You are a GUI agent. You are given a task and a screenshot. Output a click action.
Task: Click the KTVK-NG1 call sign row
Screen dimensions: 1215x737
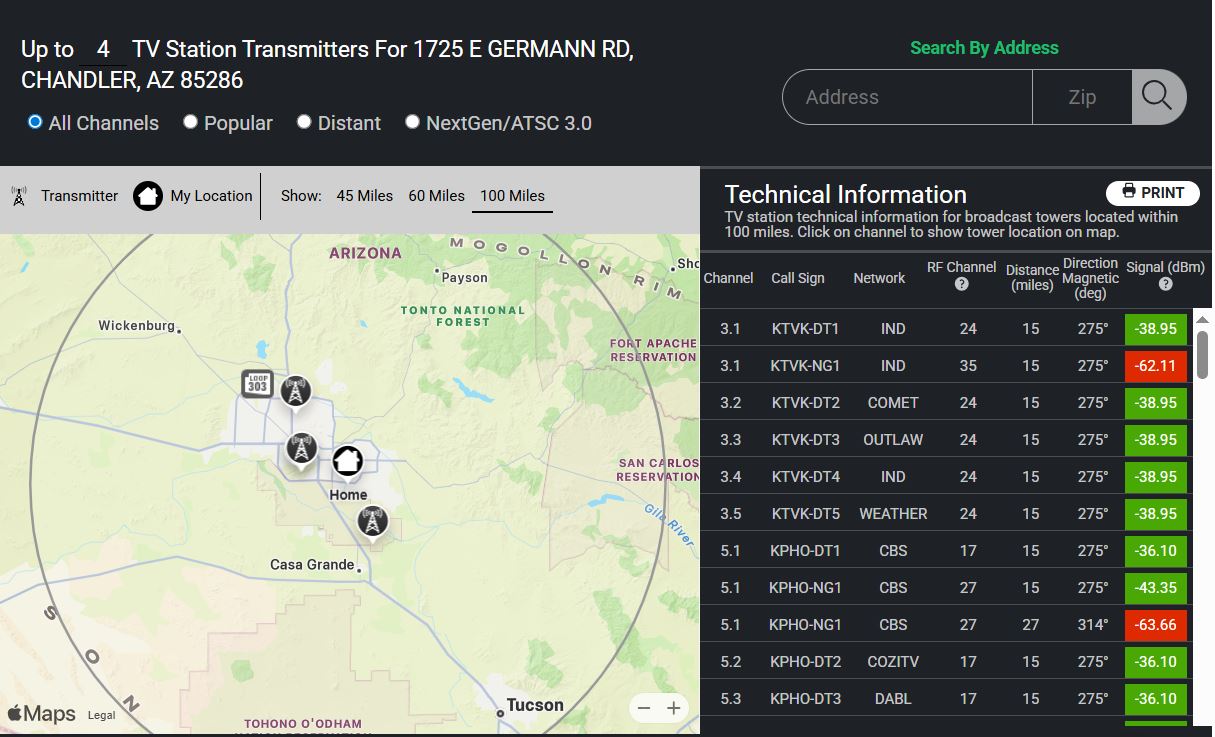[x=947, y=365]
